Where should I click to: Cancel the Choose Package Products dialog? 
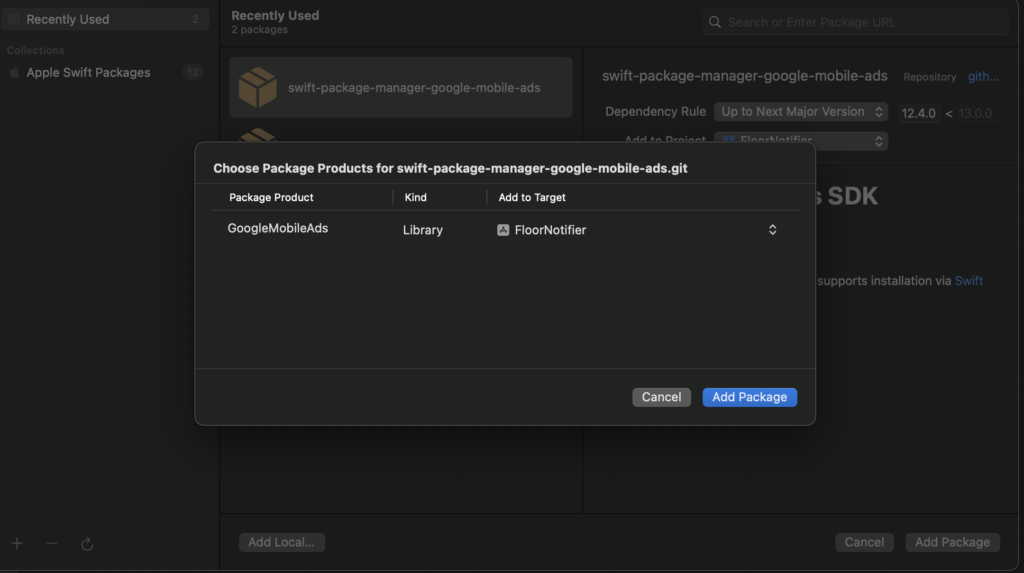[661, 397]
